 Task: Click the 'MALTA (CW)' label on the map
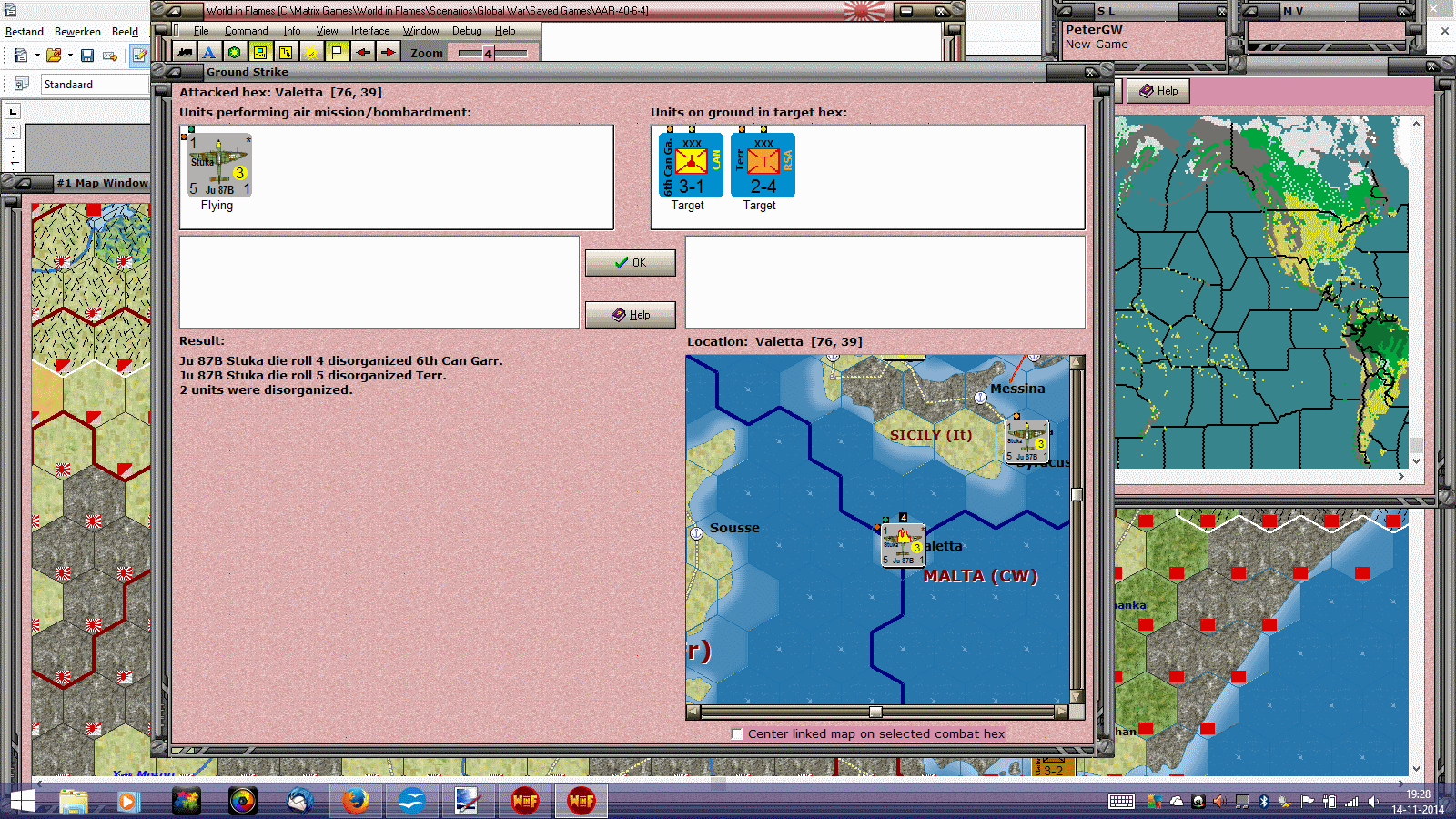[x=980, y=576]
